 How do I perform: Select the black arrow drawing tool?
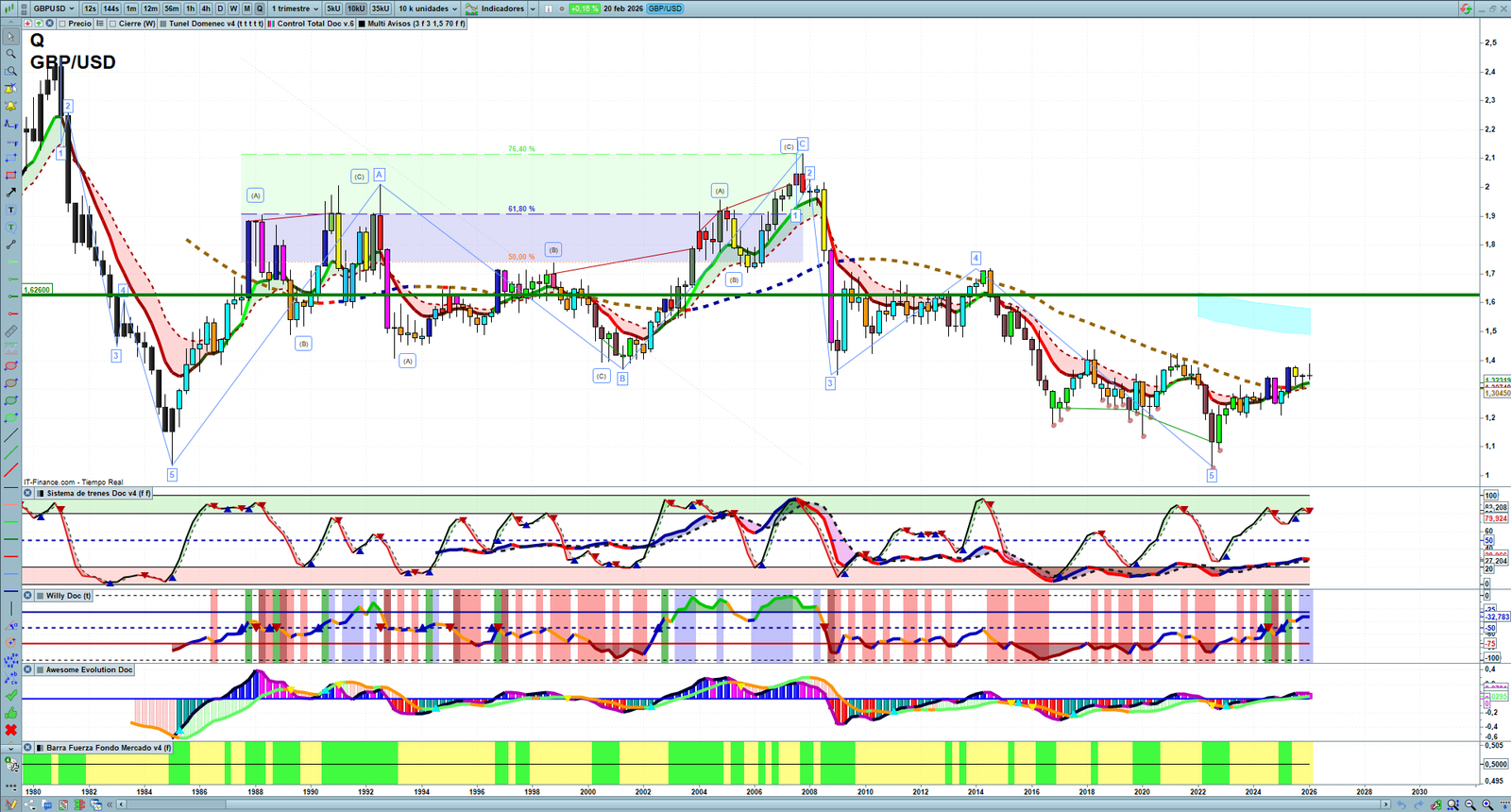tap(10, 193)
